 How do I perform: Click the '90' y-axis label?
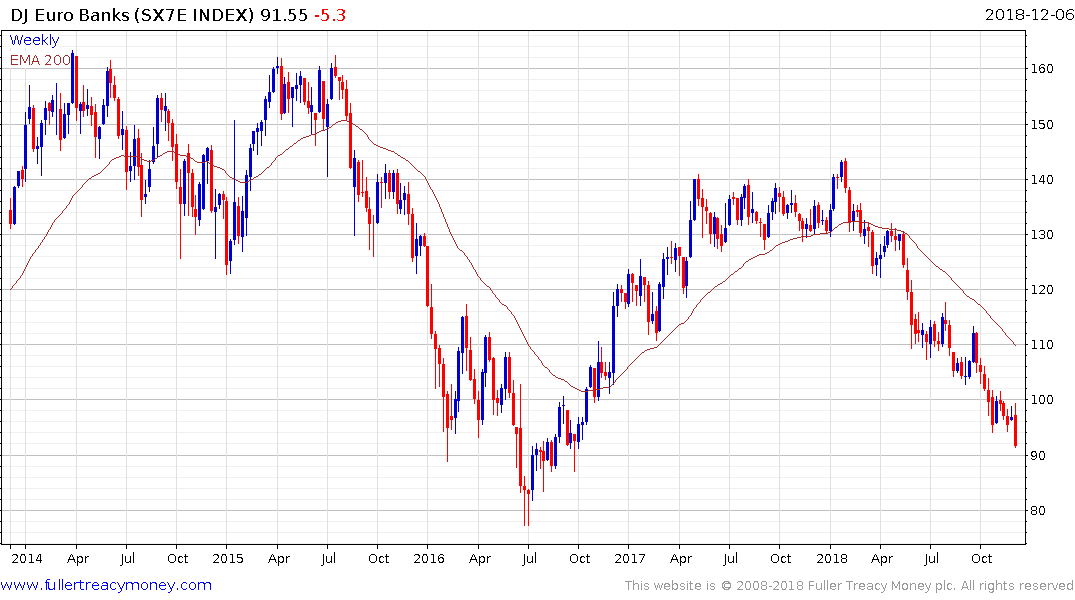(1038, 455)
